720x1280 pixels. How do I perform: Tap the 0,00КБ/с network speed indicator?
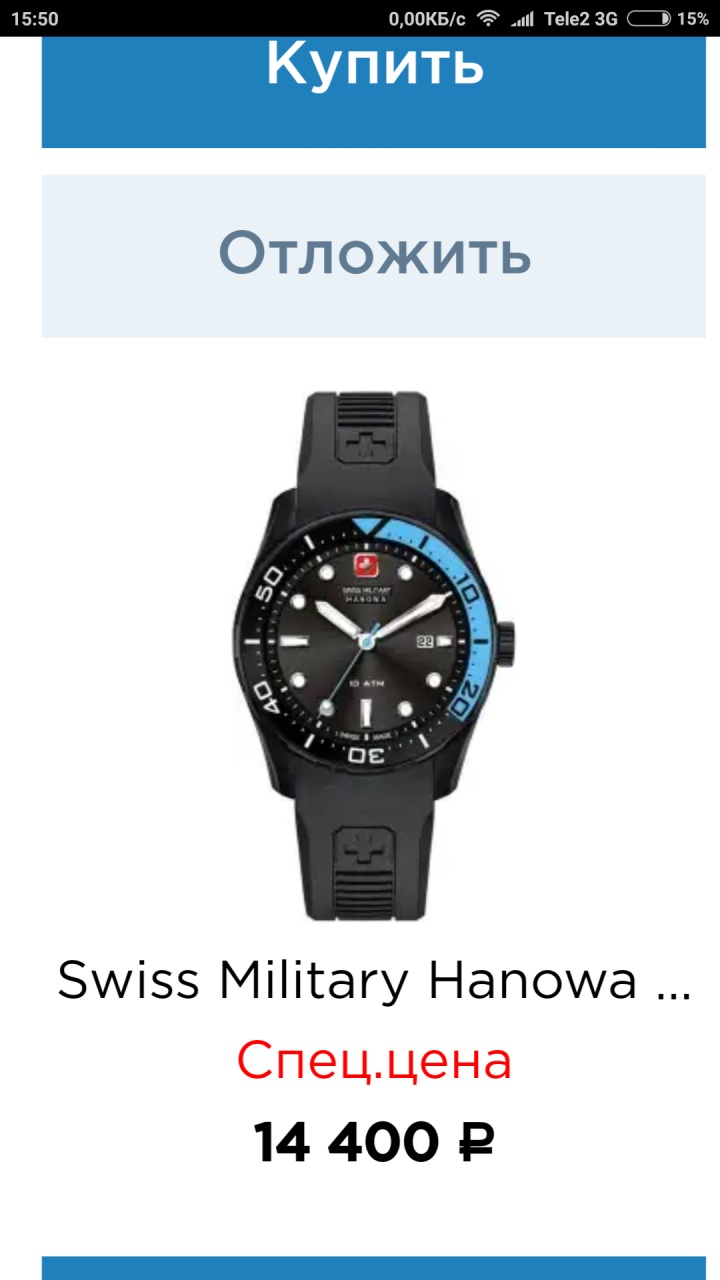click(427, 19)
